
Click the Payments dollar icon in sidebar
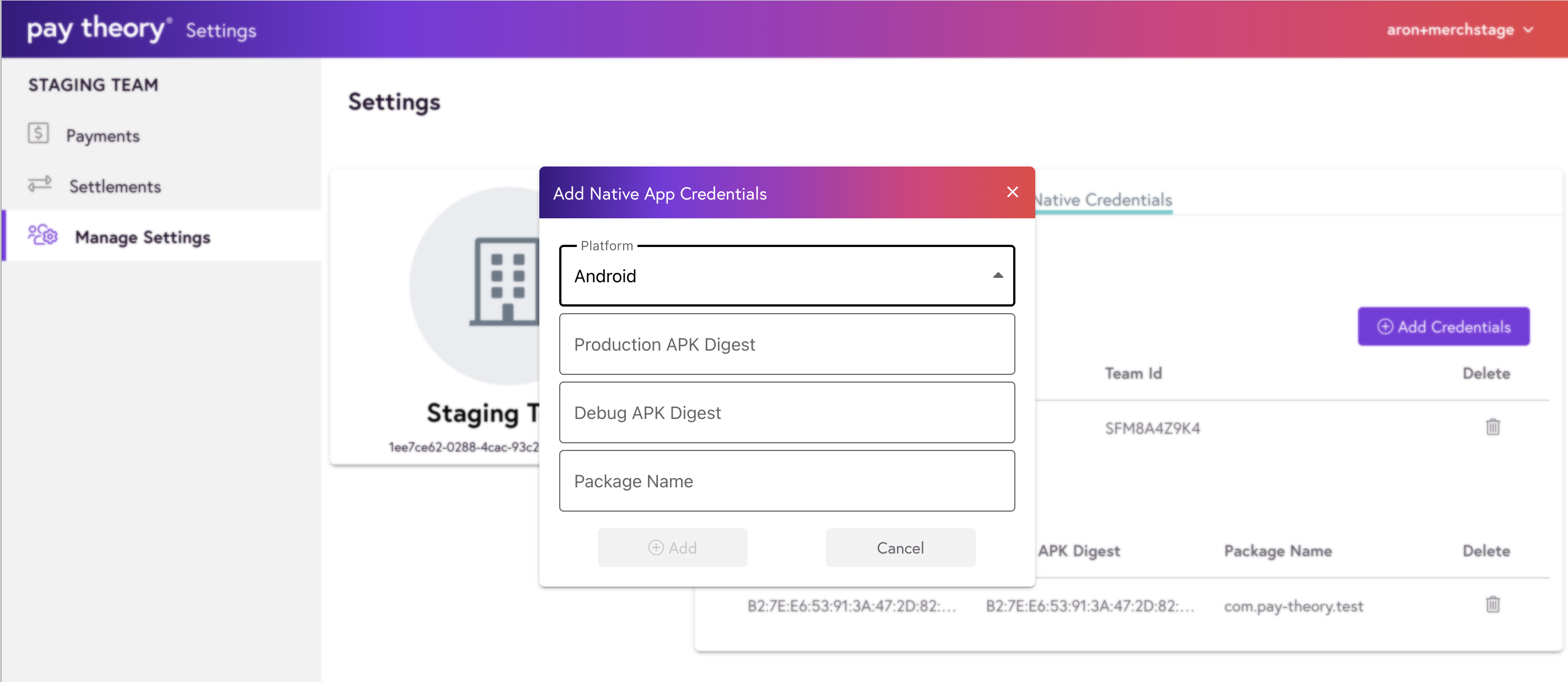37,133
